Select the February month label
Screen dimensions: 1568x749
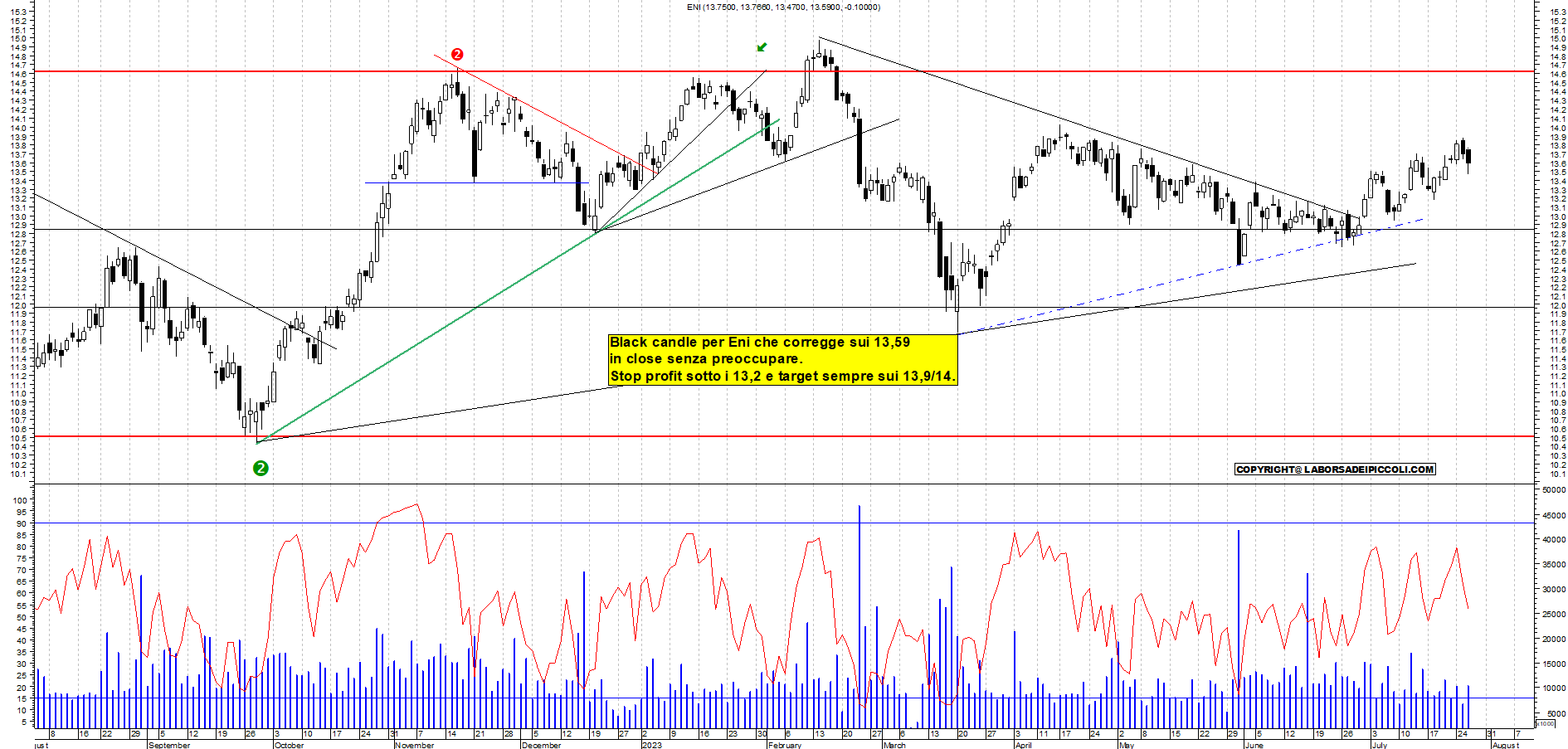click(785, 745)
